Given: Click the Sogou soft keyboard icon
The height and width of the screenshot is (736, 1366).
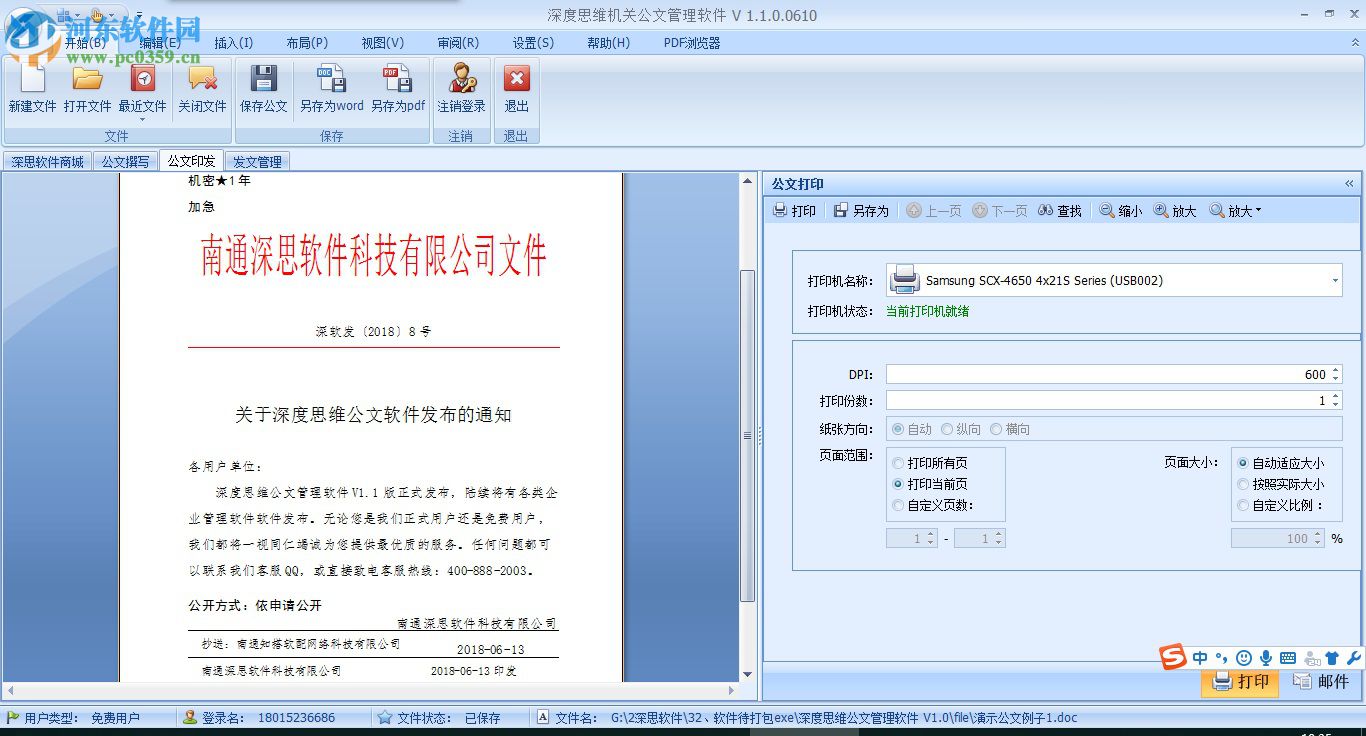Looking at the screenshot, I should click(1288, 658).
